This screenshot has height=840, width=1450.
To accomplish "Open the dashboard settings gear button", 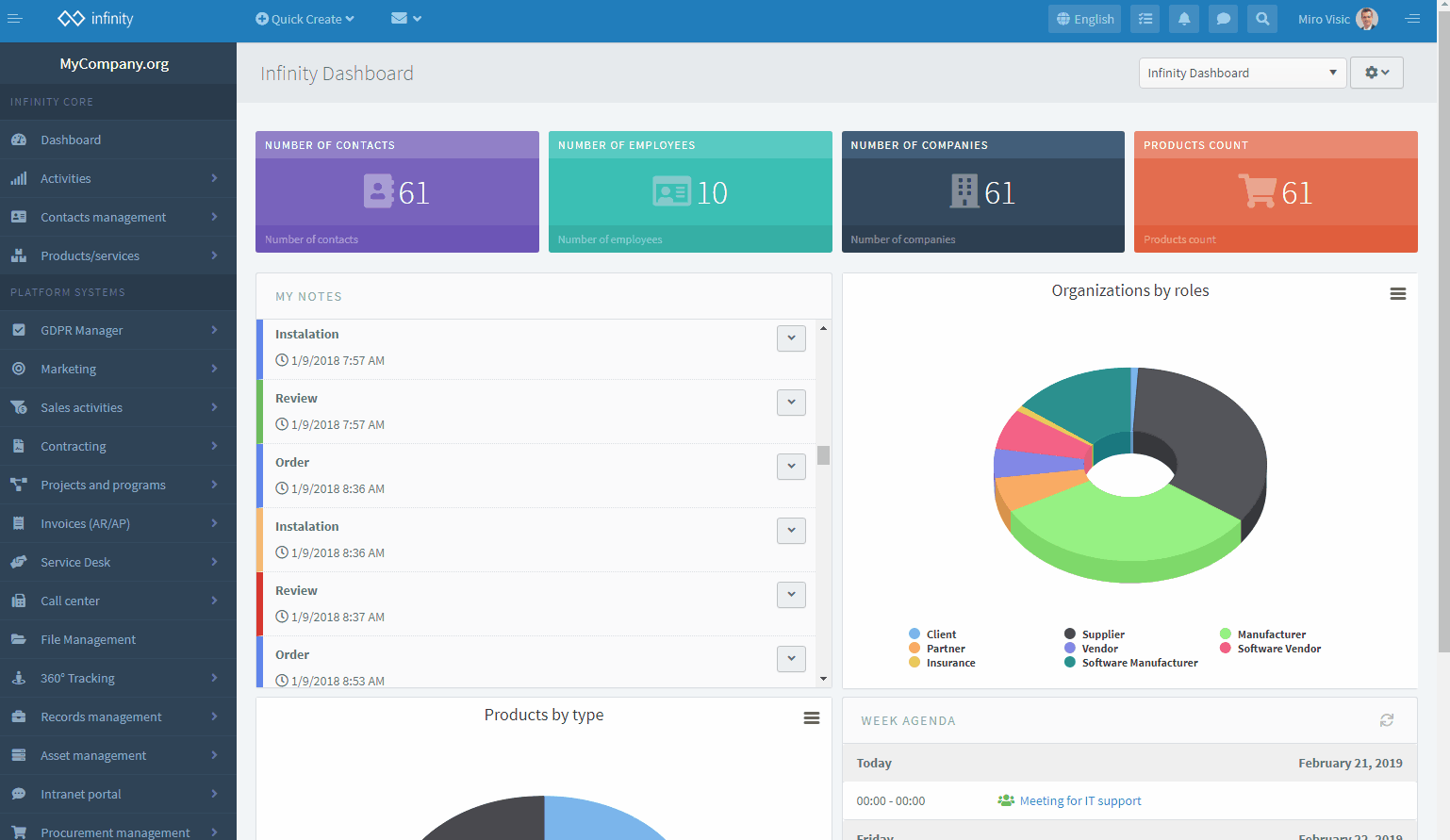I will [1376, 73].
